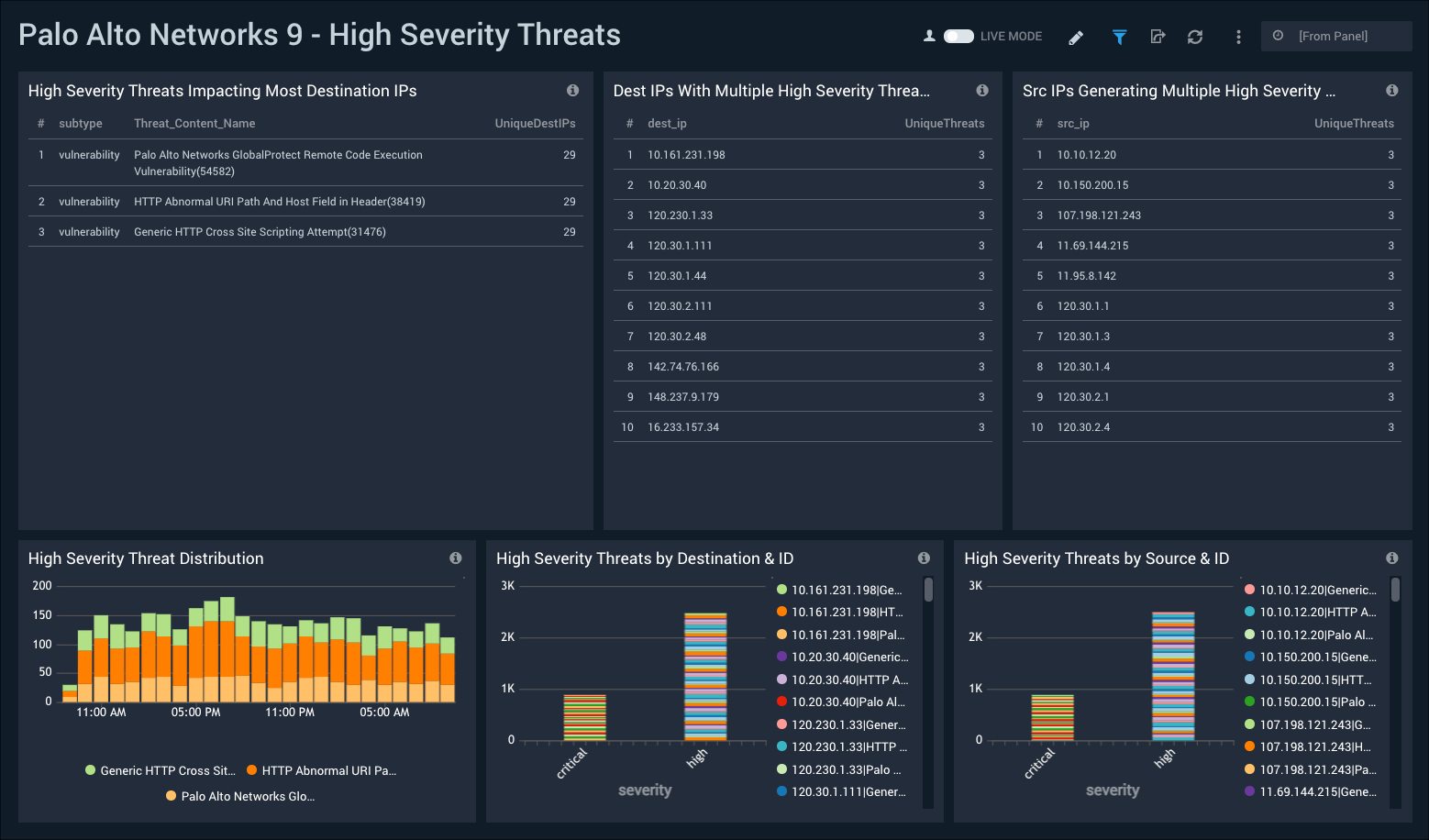Click the share/export dashboard icon

tap(1158, 37)
